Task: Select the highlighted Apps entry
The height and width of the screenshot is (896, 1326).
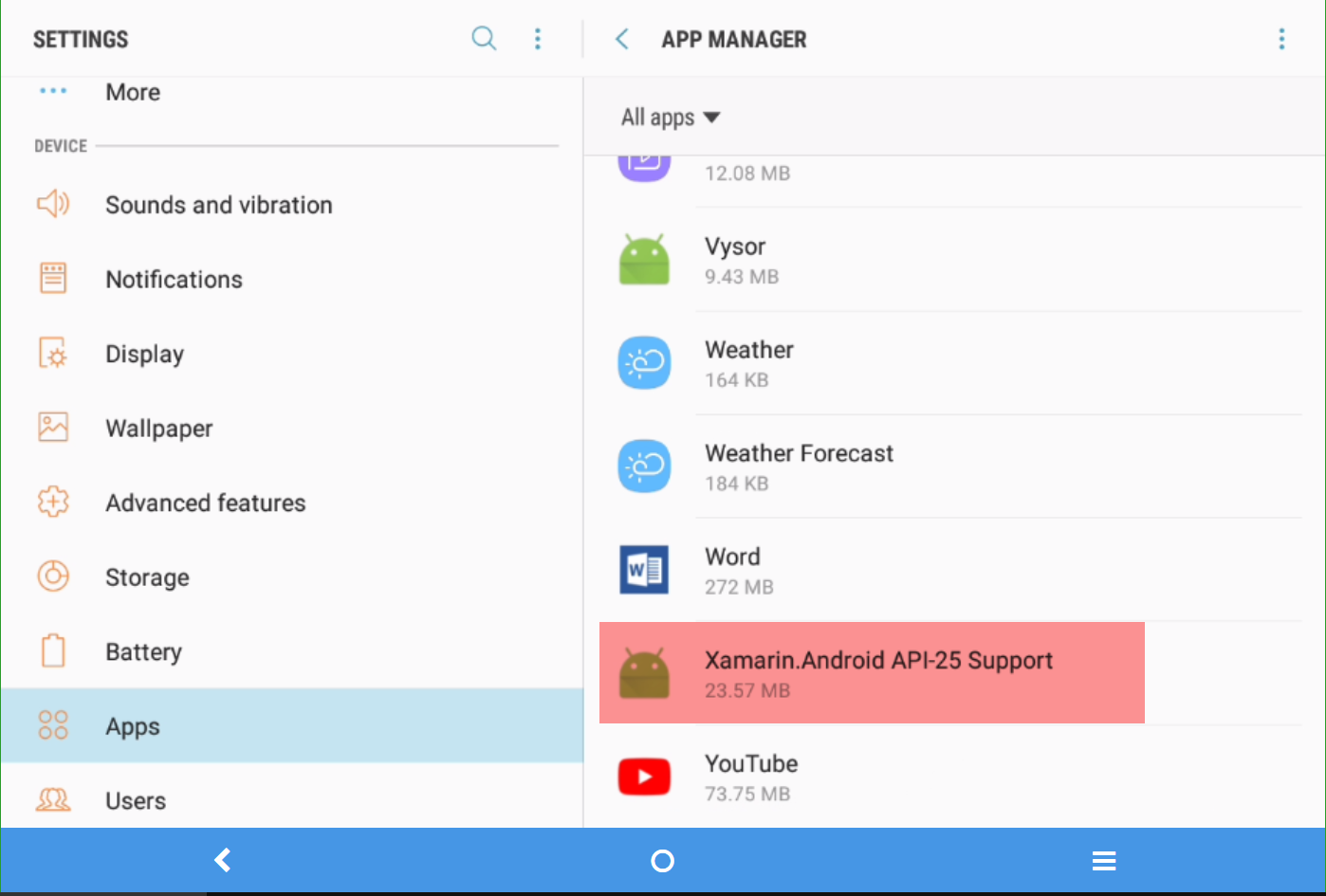Action: tap(292, 725)
